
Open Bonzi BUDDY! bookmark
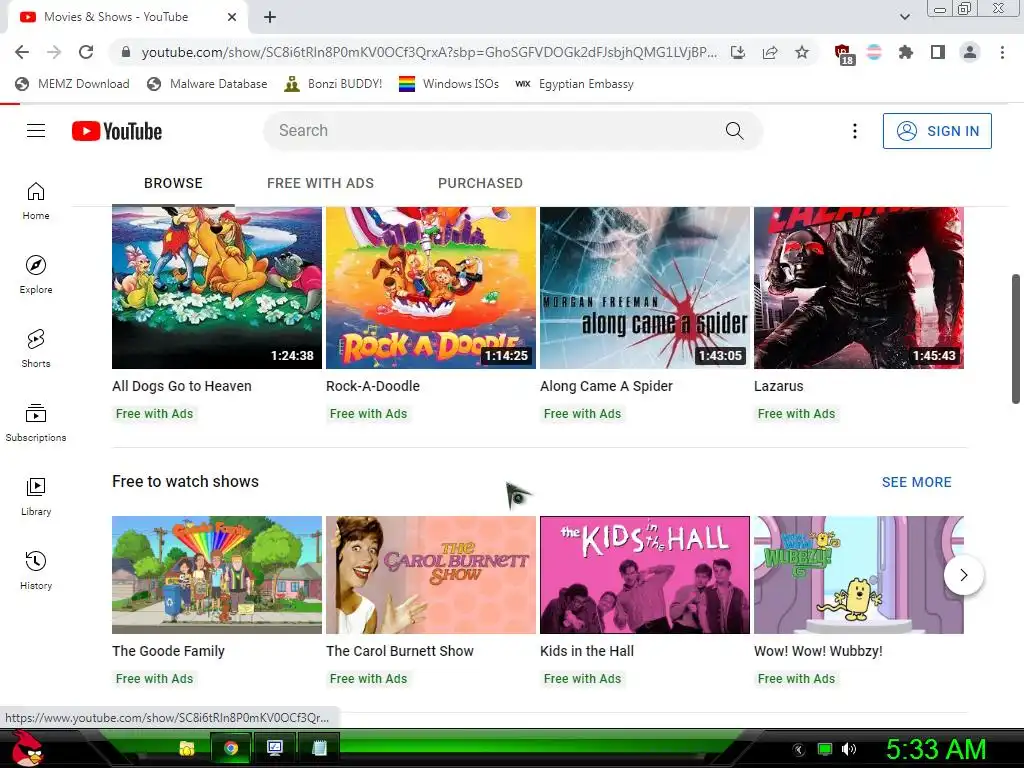click(333, 84)
